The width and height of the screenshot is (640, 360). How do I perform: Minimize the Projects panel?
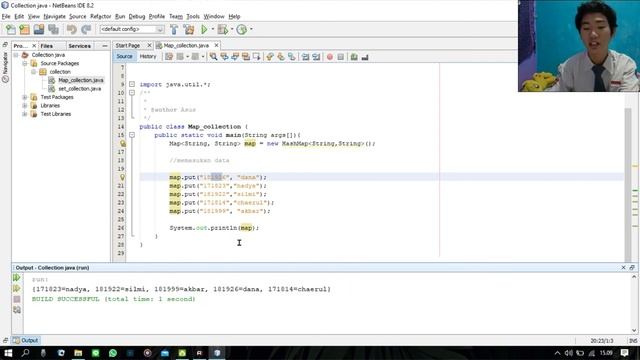tap(104, 46)
